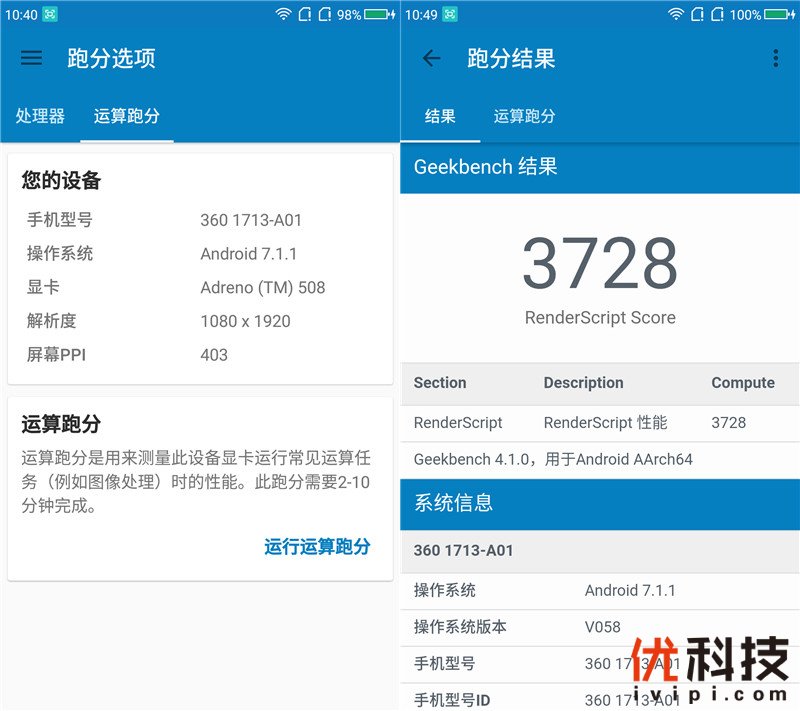This screenshot has width=800, height=711.
Task: Open the navigation drawer hamburger menu
Action: click(31, 58)
